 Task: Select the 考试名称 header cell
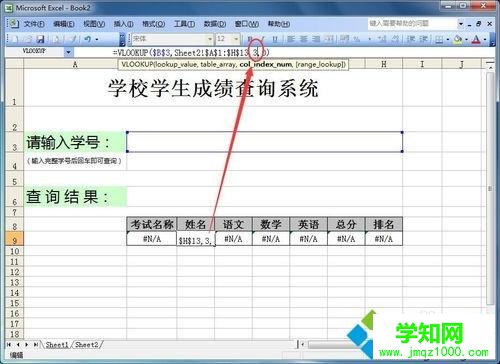(152, 224)
